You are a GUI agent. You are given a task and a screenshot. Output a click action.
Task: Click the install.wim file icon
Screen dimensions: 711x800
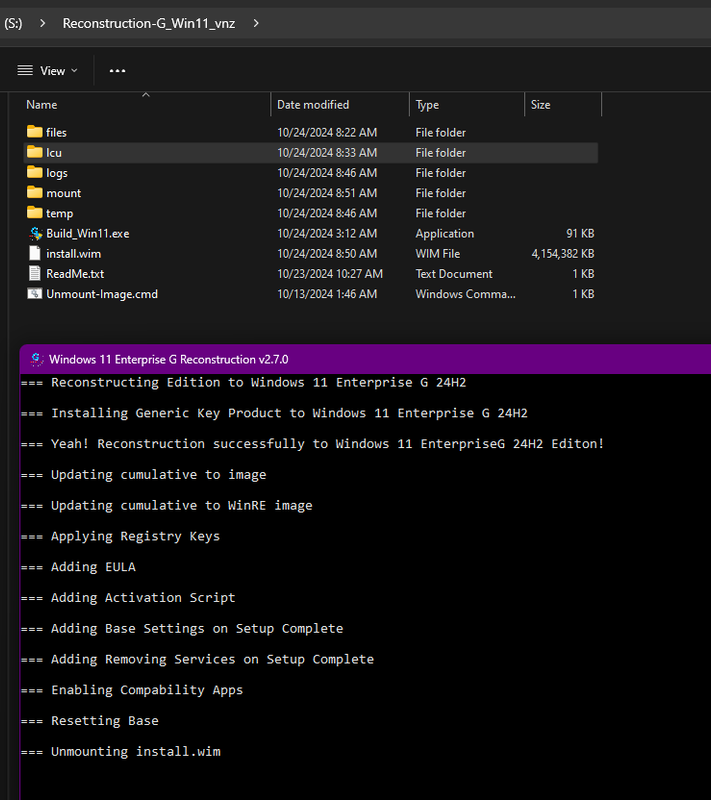(x=35, y=253)
